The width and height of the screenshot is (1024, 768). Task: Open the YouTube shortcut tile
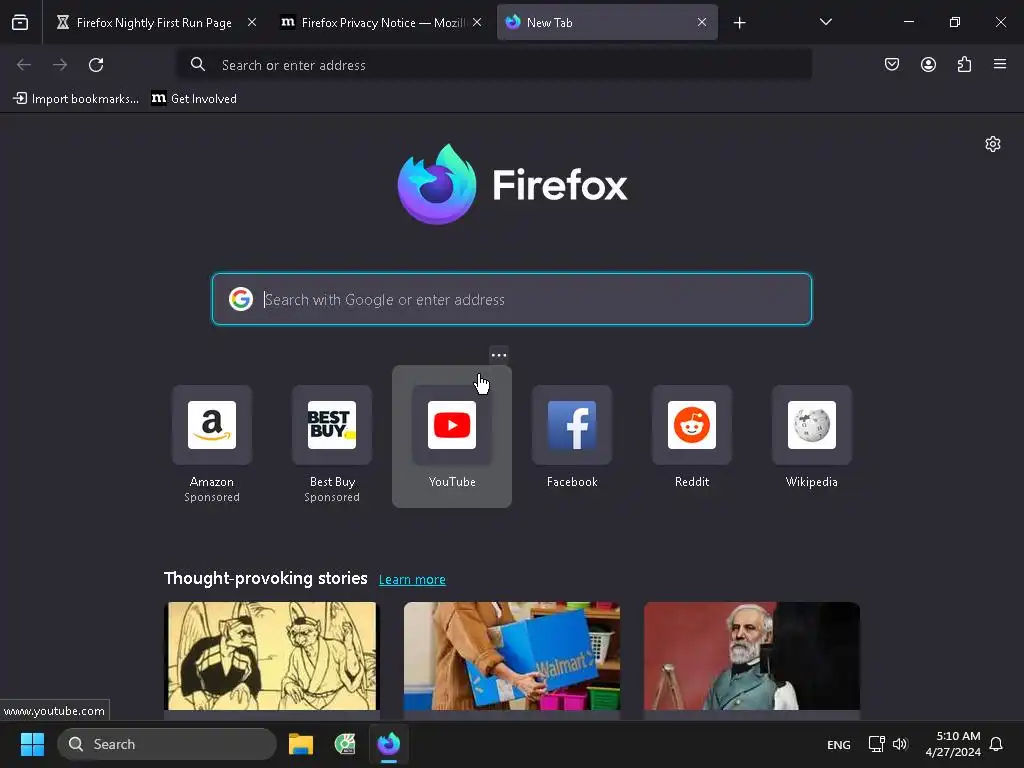[452, 436]
